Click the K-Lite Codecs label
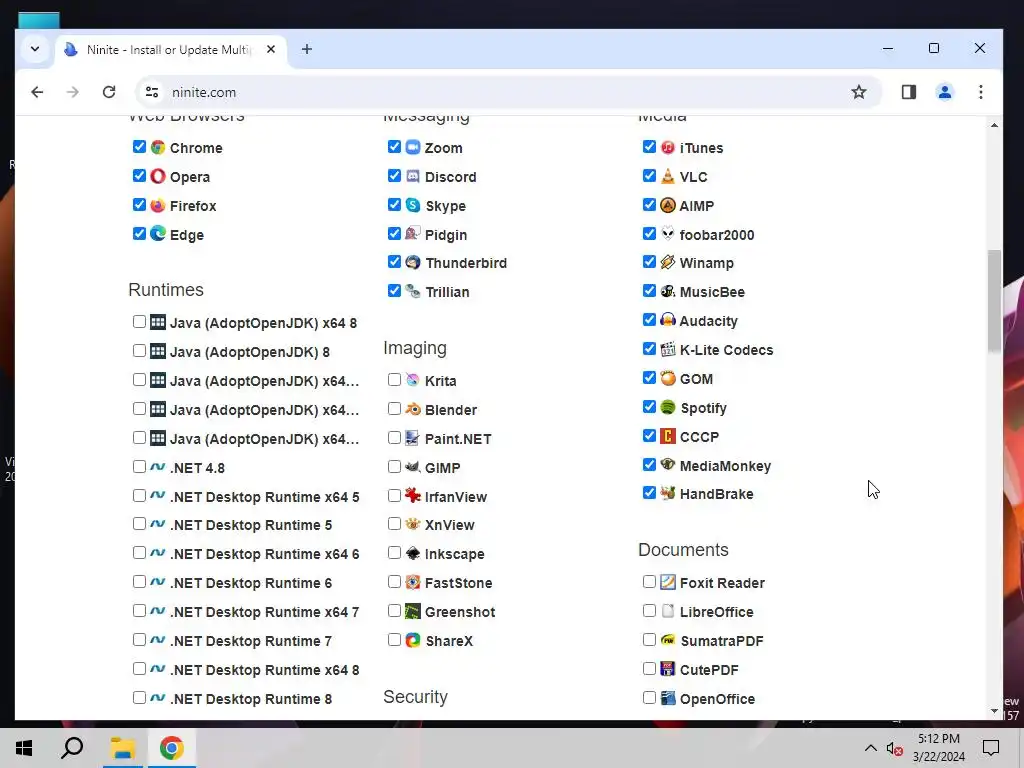This screenshot has width=1024, height=768. 726,350
